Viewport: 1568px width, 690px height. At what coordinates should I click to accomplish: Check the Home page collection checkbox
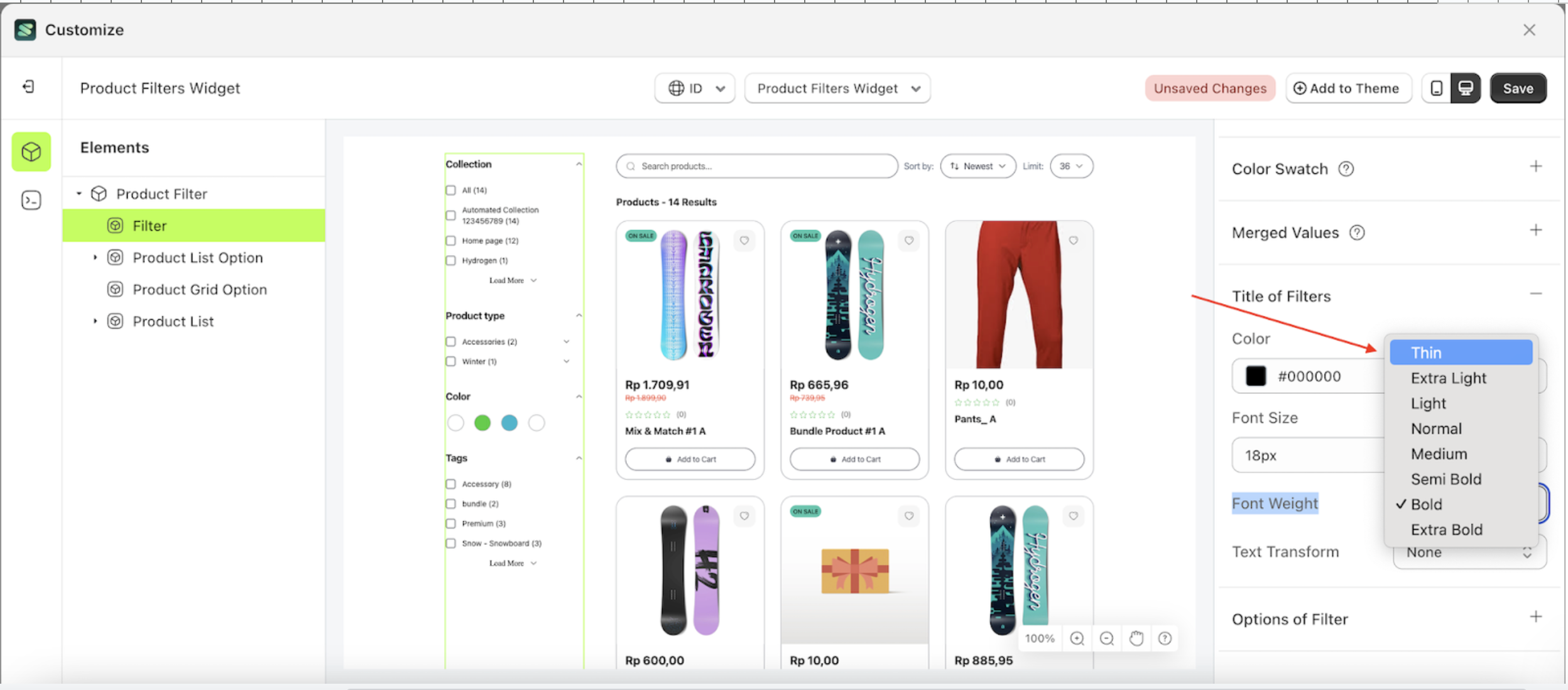coord(450,241)
